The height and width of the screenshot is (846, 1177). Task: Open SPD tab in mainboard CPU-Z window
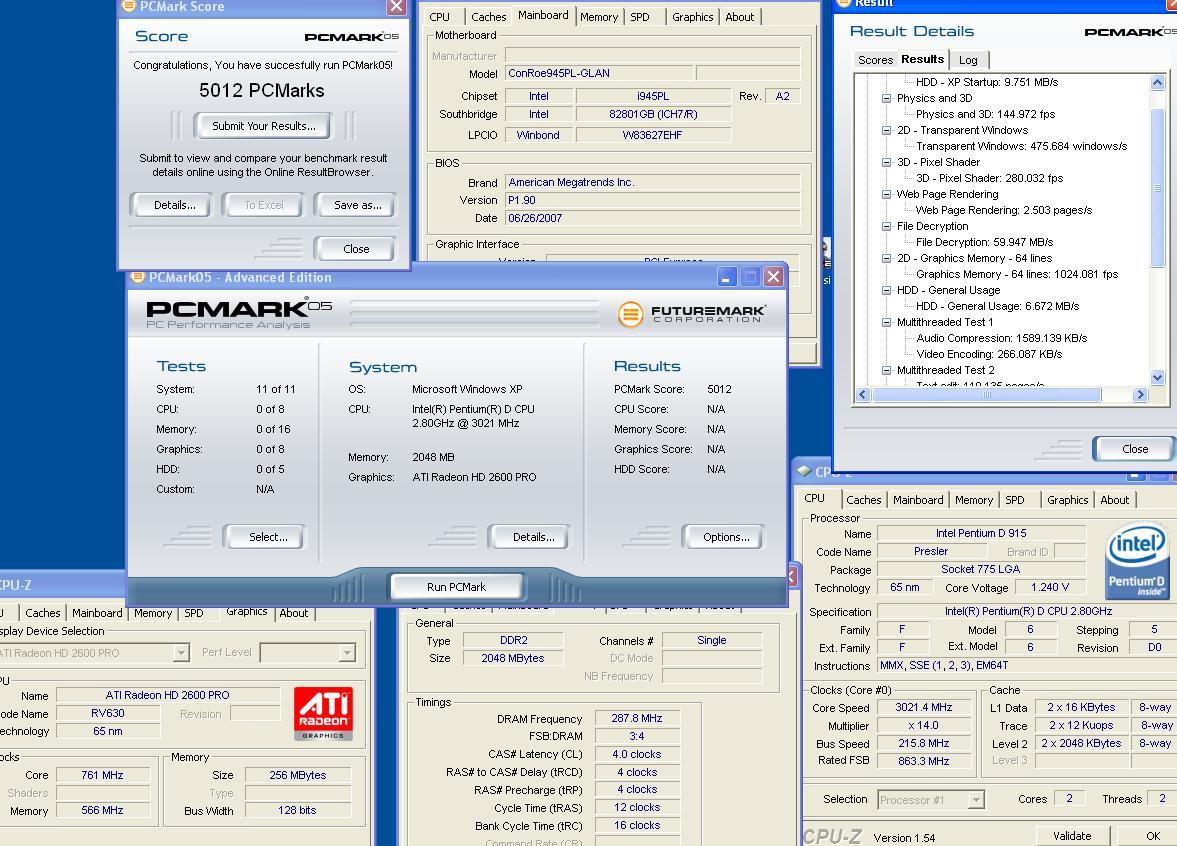[640, 17]
